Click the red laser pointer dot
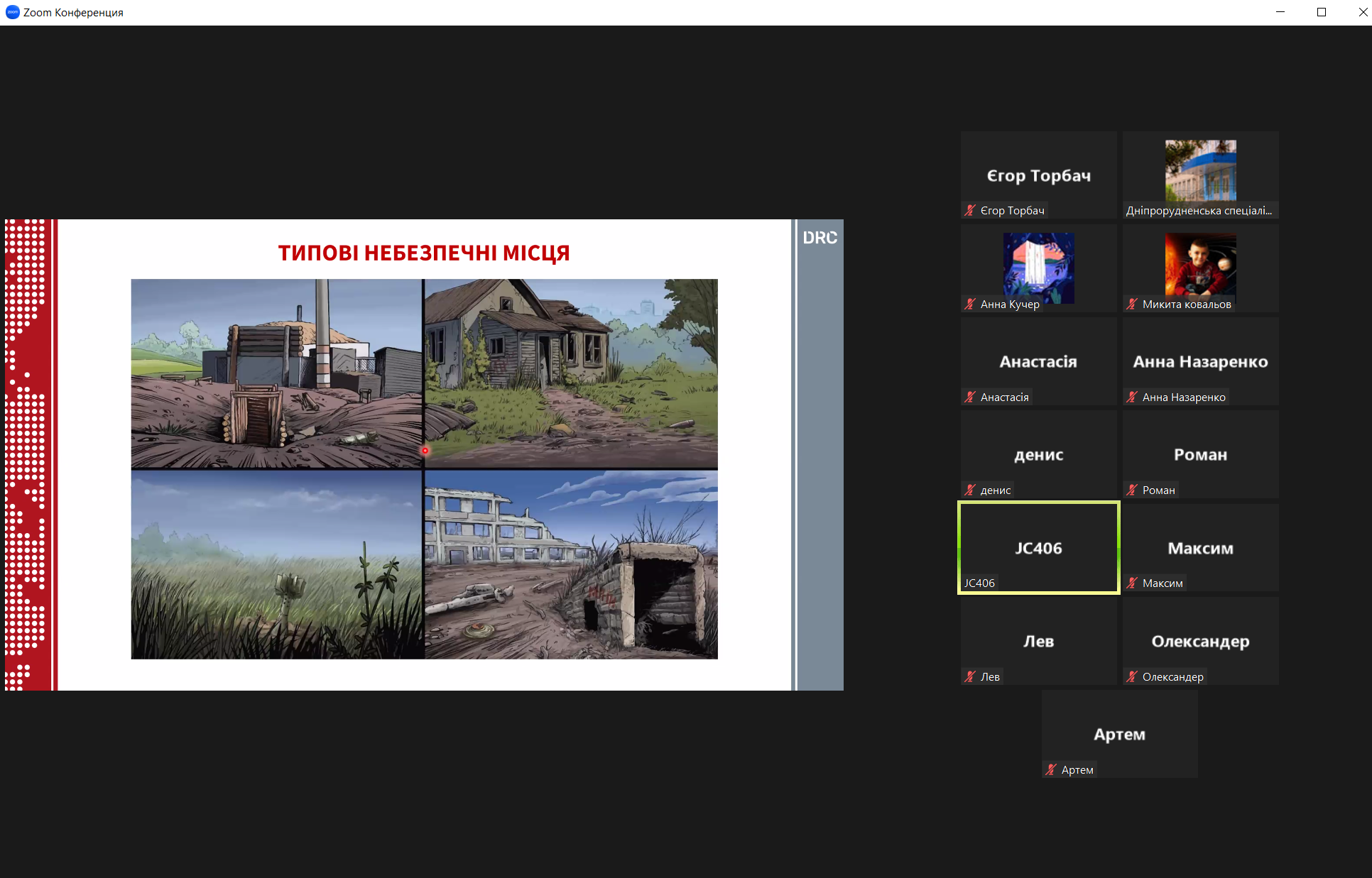The image size is (1372, 878). coord(425,450)
